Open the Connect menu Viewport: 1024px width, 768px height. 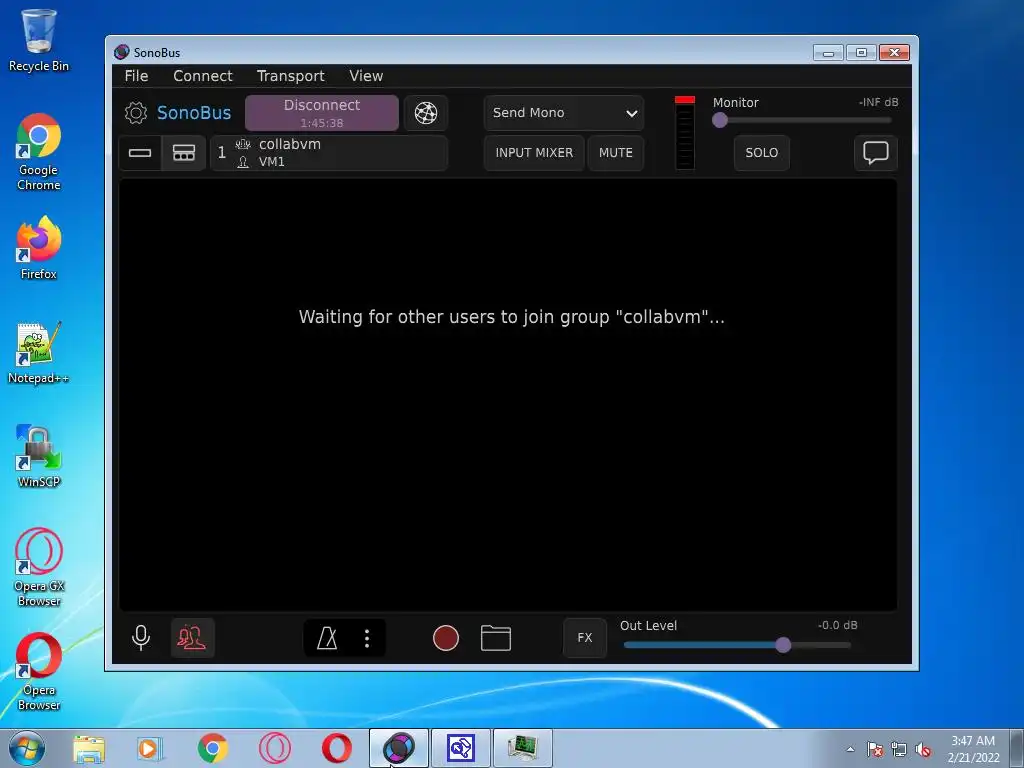(x=202, y=76)
